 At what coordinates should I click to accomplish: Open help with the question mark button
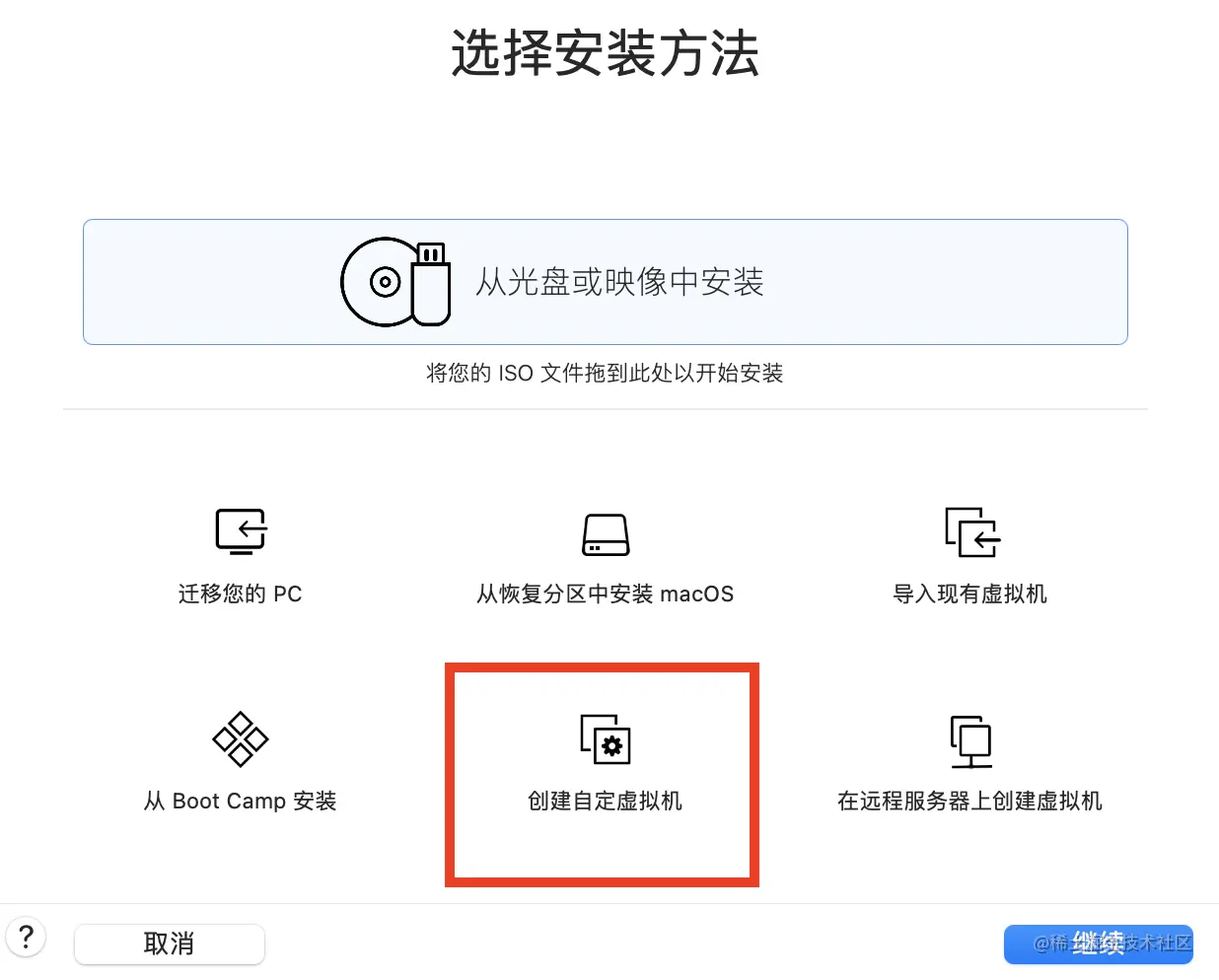(27, 937)
